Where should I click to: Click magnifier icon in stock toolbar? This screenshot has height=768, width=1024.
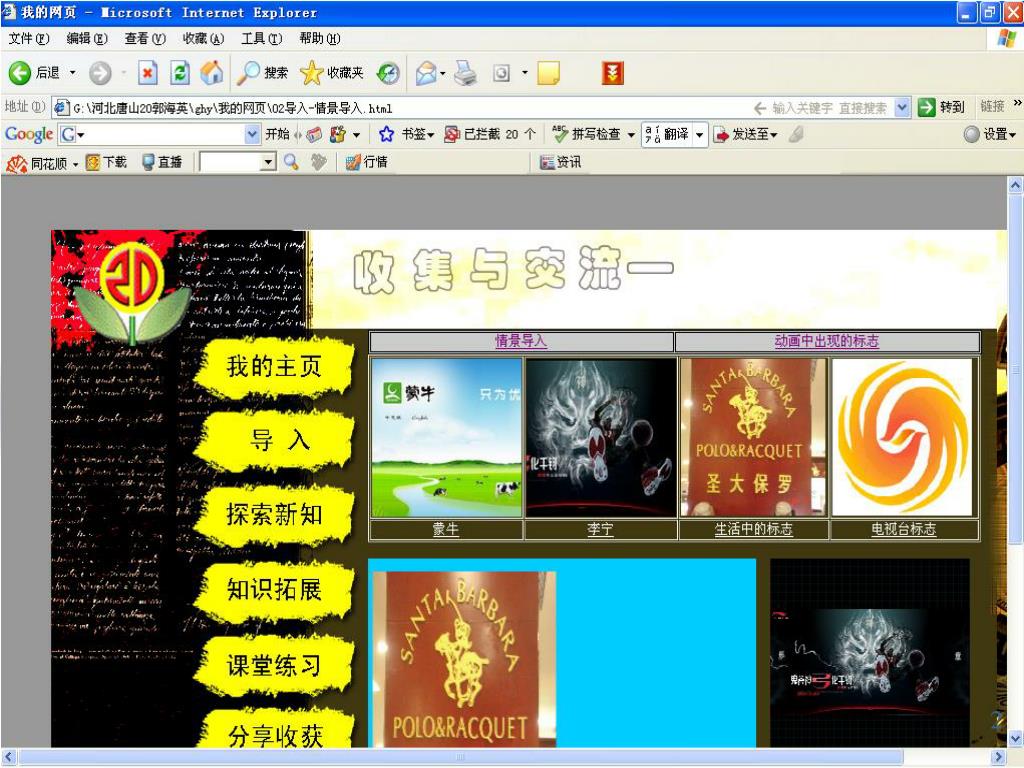click(291, 162)
